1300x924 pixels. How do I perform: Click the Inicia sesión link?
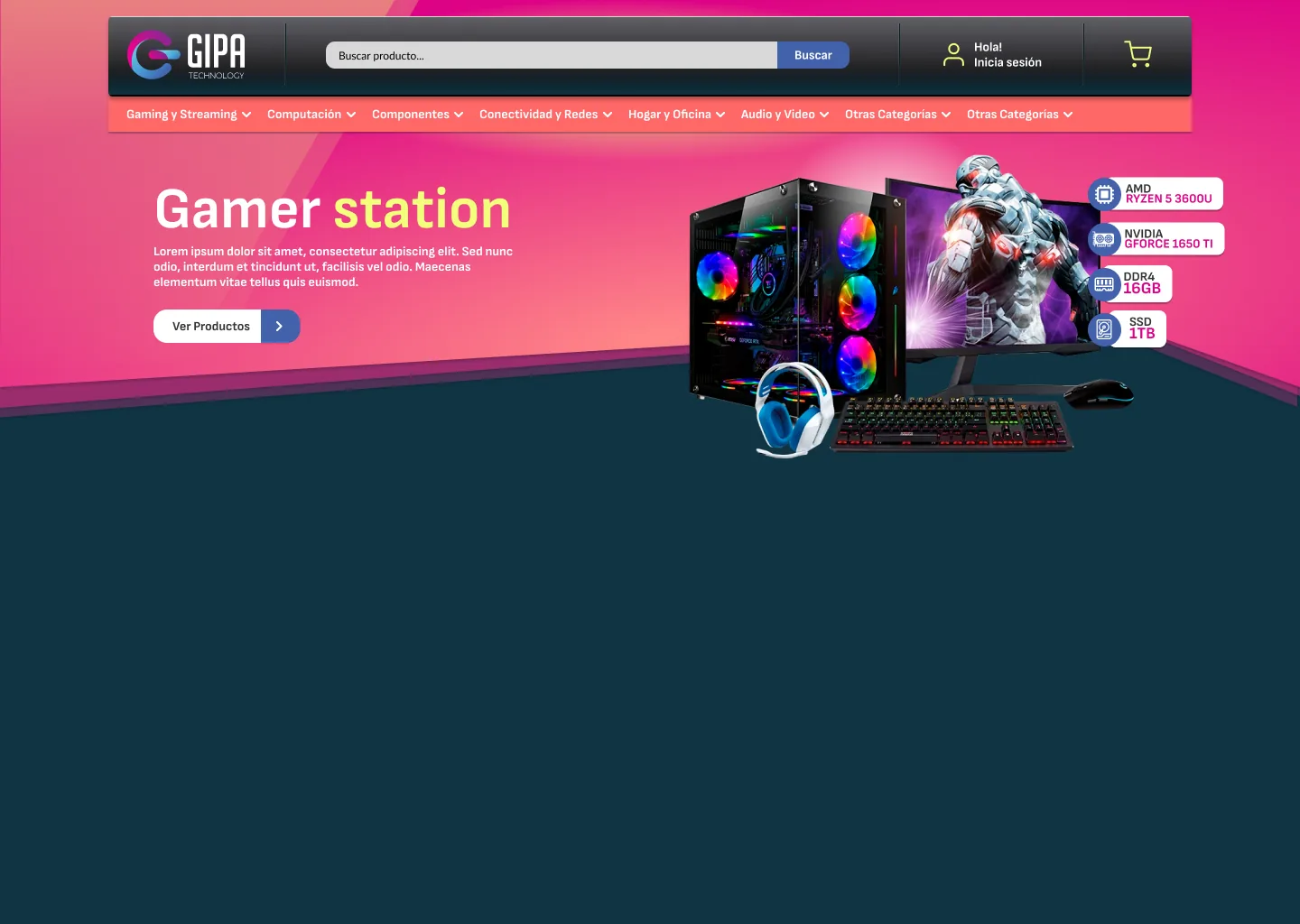click(x=1007, y=62)
